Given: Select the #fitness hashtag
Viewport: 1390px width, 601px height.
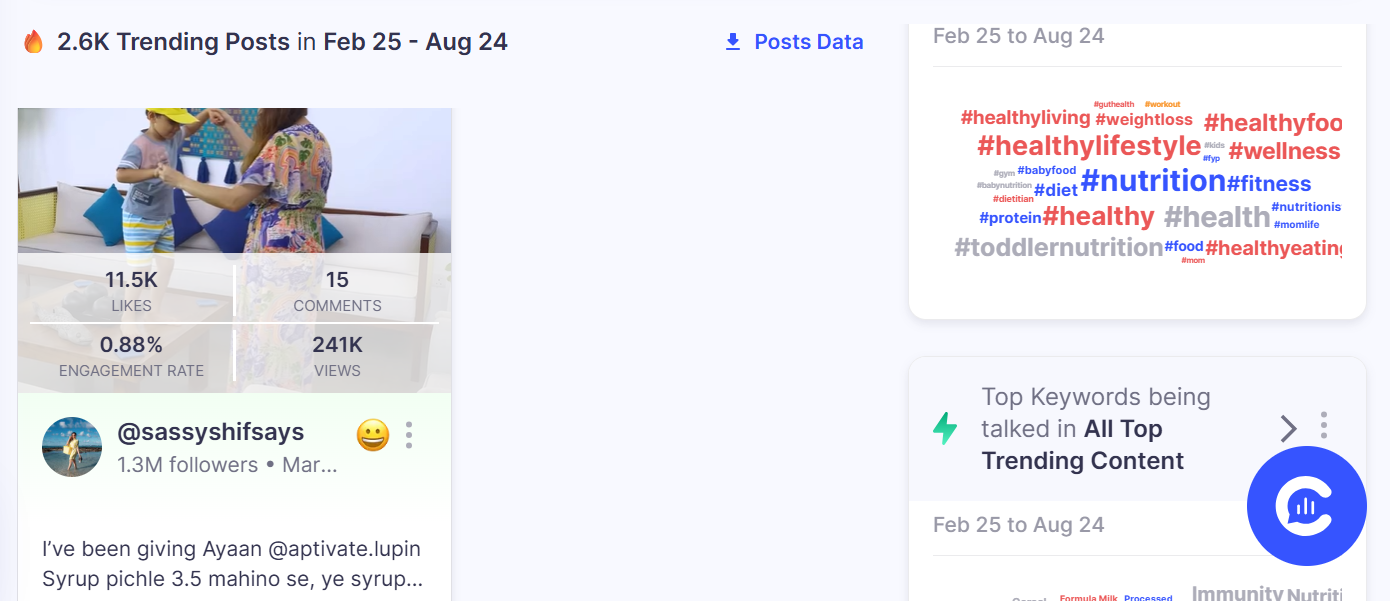Looking at the screenshot, I should tap(1269, 184).
